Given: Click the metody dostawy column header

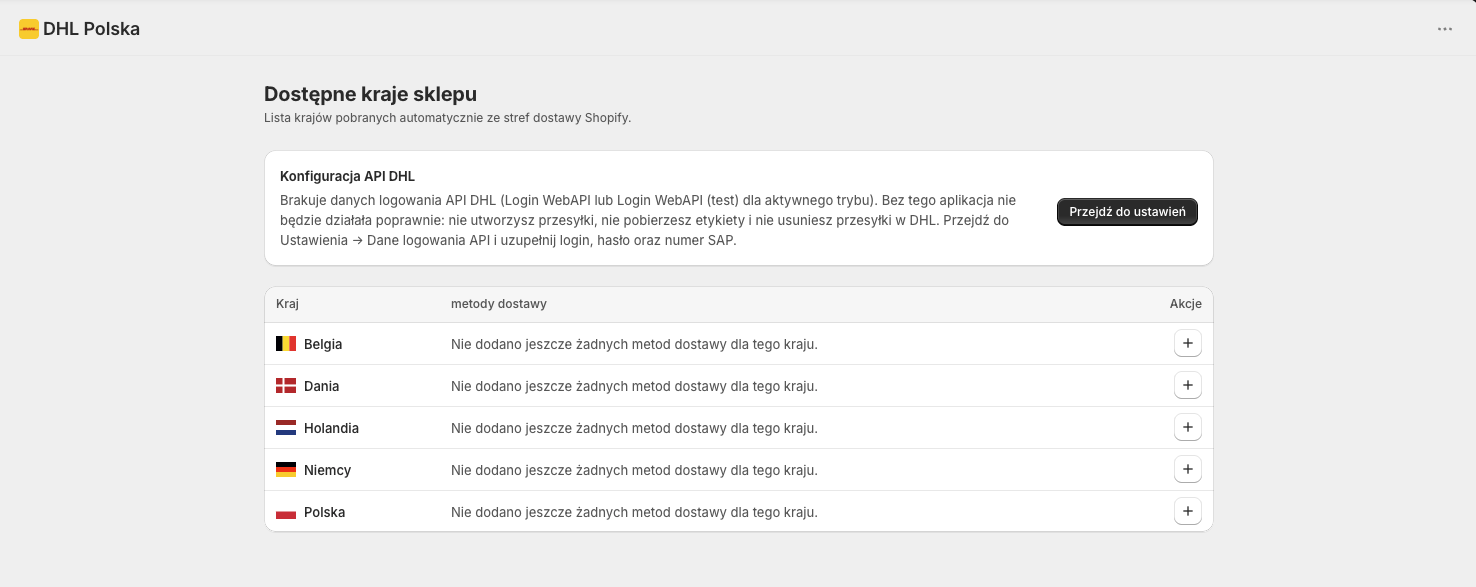Looking at the screenshot, I should [x=499, y=304].
